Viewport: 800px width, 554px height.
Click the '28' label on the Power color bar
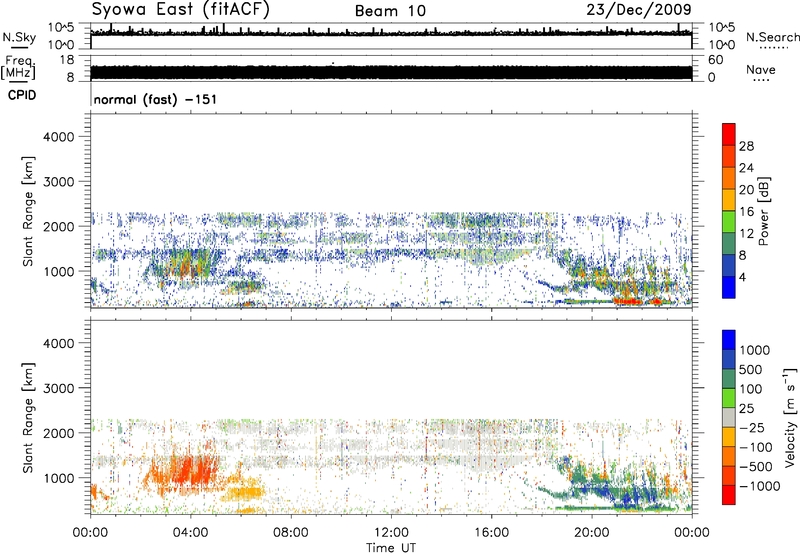coord(746,146)
